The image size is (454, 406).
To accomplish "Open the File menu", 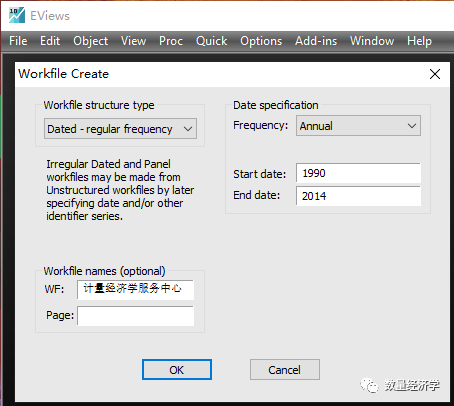I will [x=18, y=41].
